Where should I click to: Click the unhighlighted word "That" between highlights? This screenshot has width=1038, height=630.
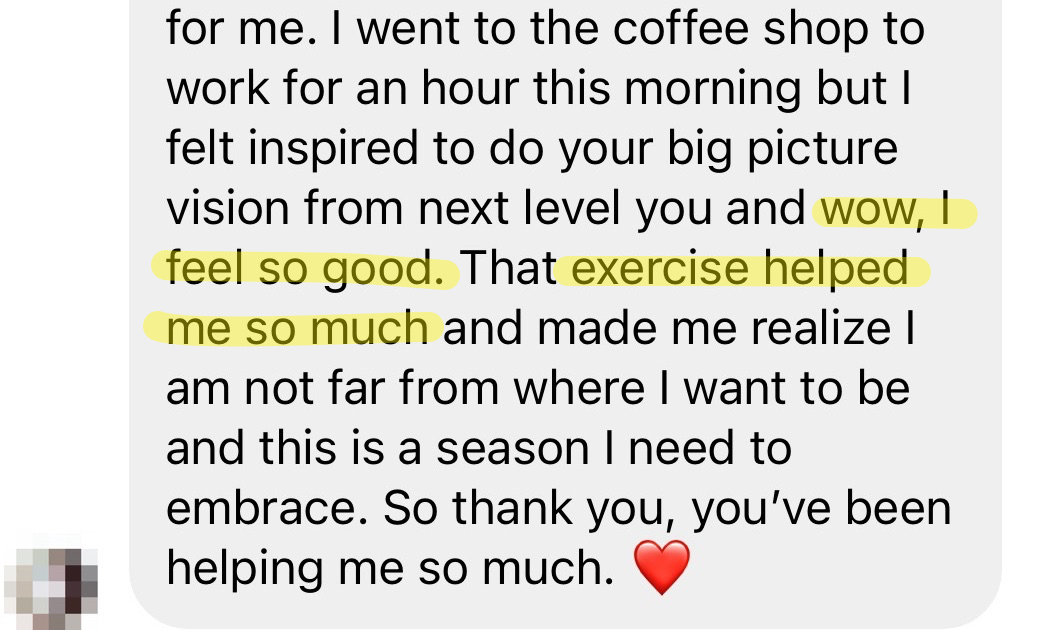[x=508, y=268]
